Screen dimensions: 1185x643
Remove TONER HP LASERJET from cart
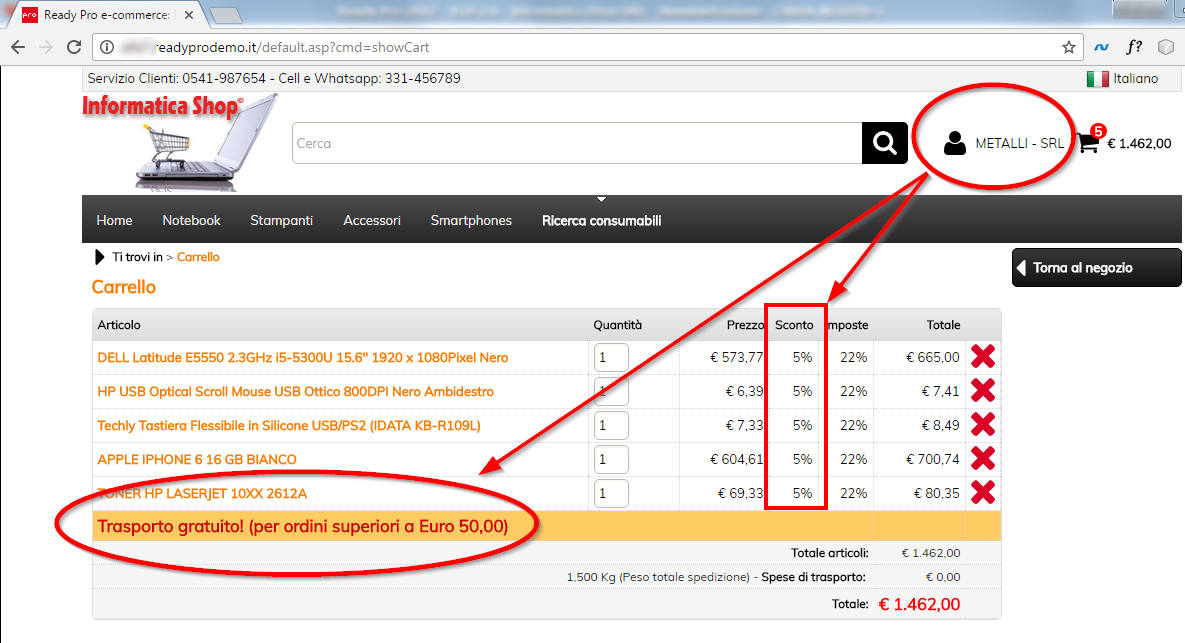pos(982,493)
